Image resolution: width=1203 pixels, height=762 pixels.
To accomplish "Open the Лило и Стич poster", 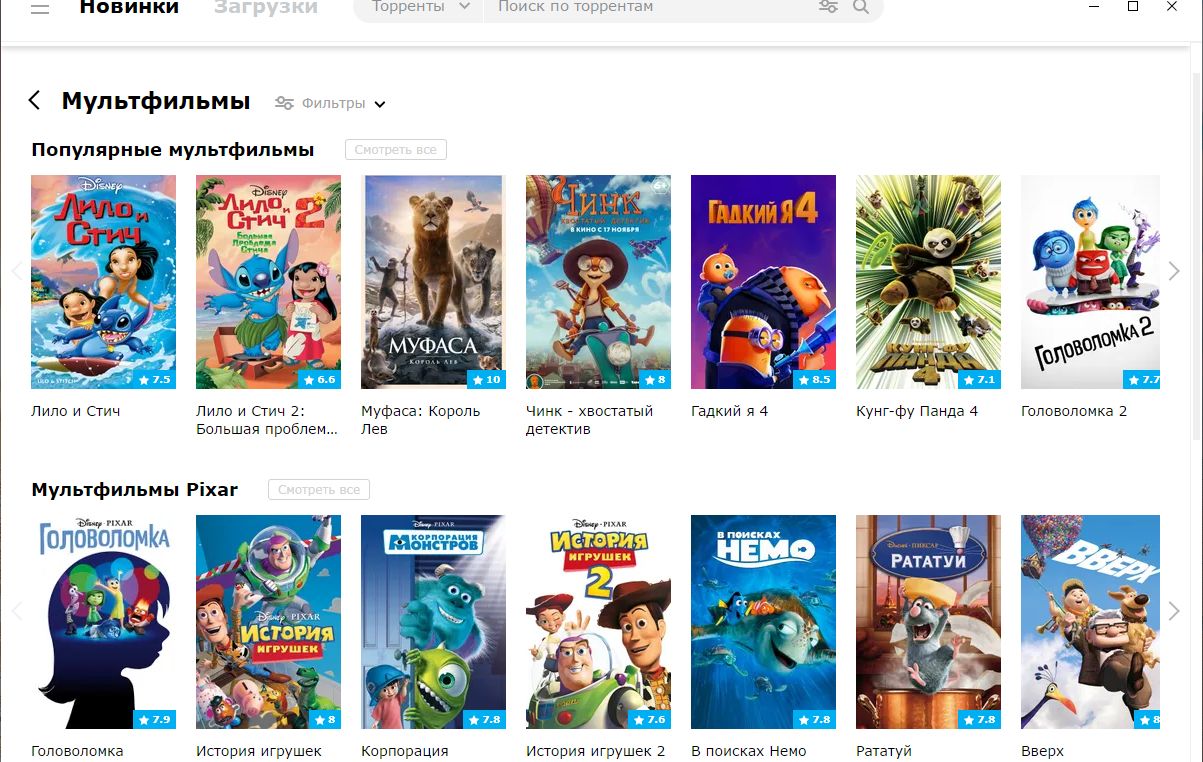I will pyautogui.click(x=103, y=282).
